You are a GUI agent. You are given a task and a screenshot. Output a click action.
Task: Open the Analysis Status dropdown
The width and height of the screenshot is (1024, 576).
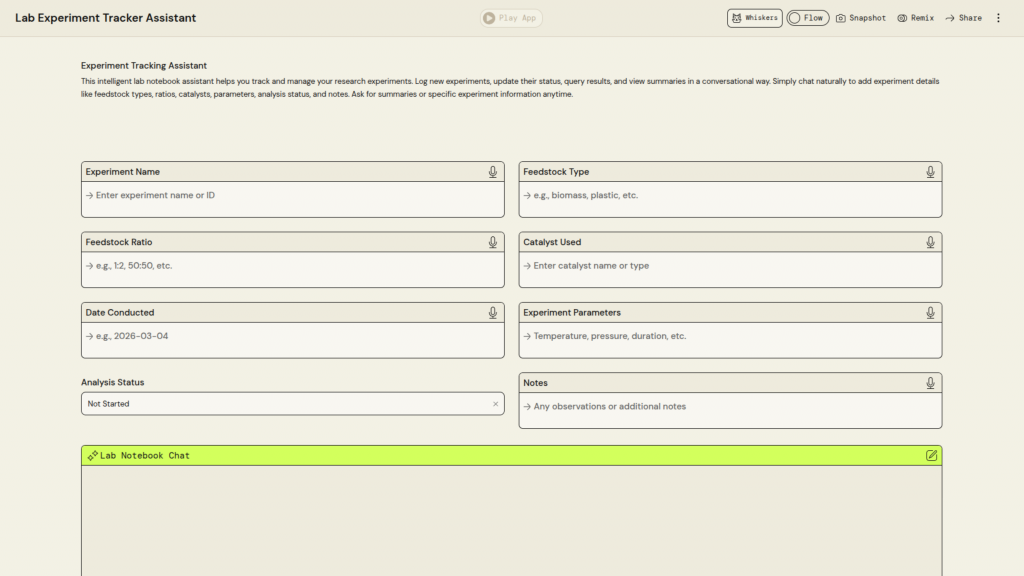pos(285,404)
